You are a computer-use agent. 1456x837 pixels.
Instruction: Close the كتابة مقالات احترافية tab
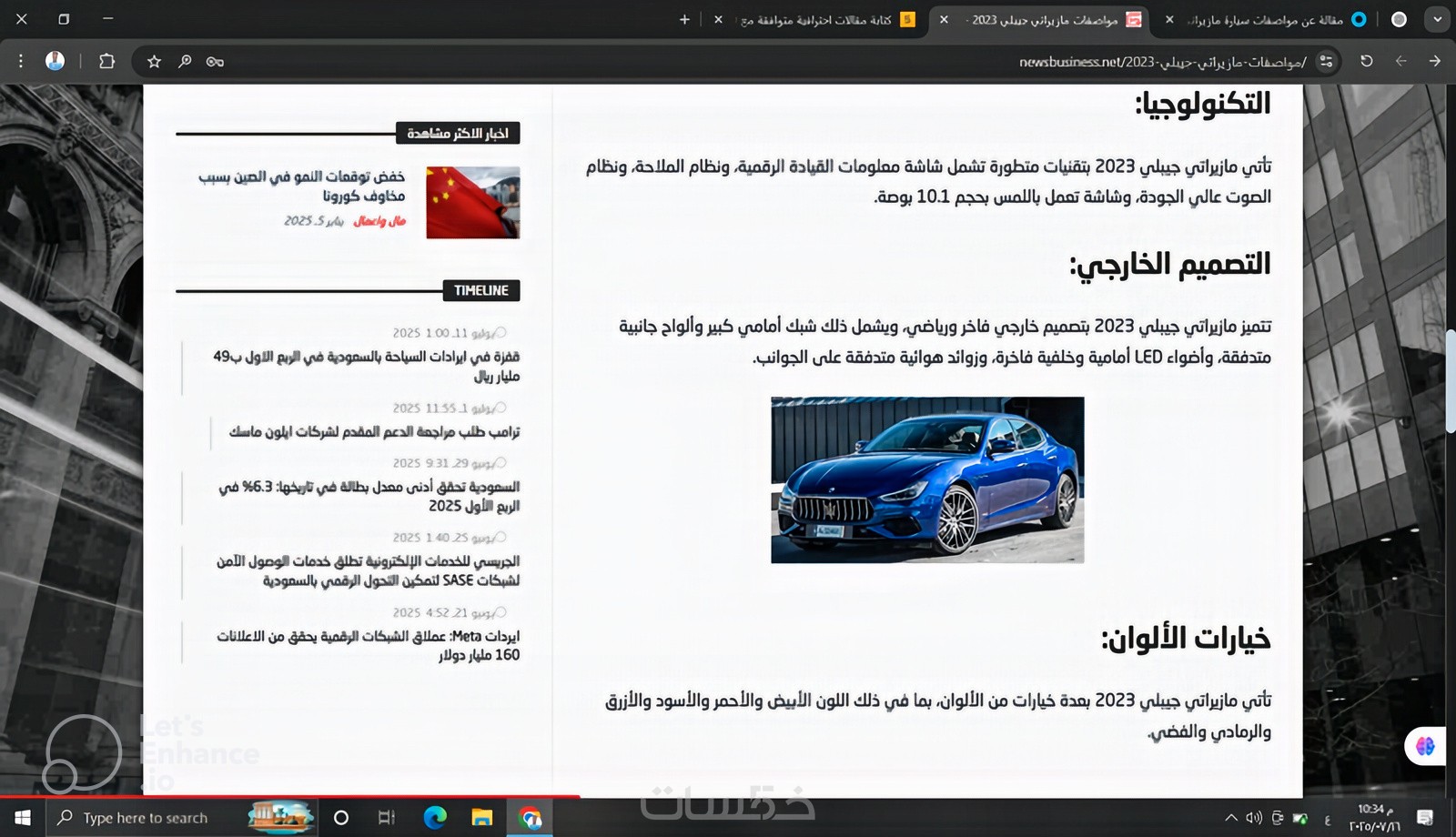point(718,19)
